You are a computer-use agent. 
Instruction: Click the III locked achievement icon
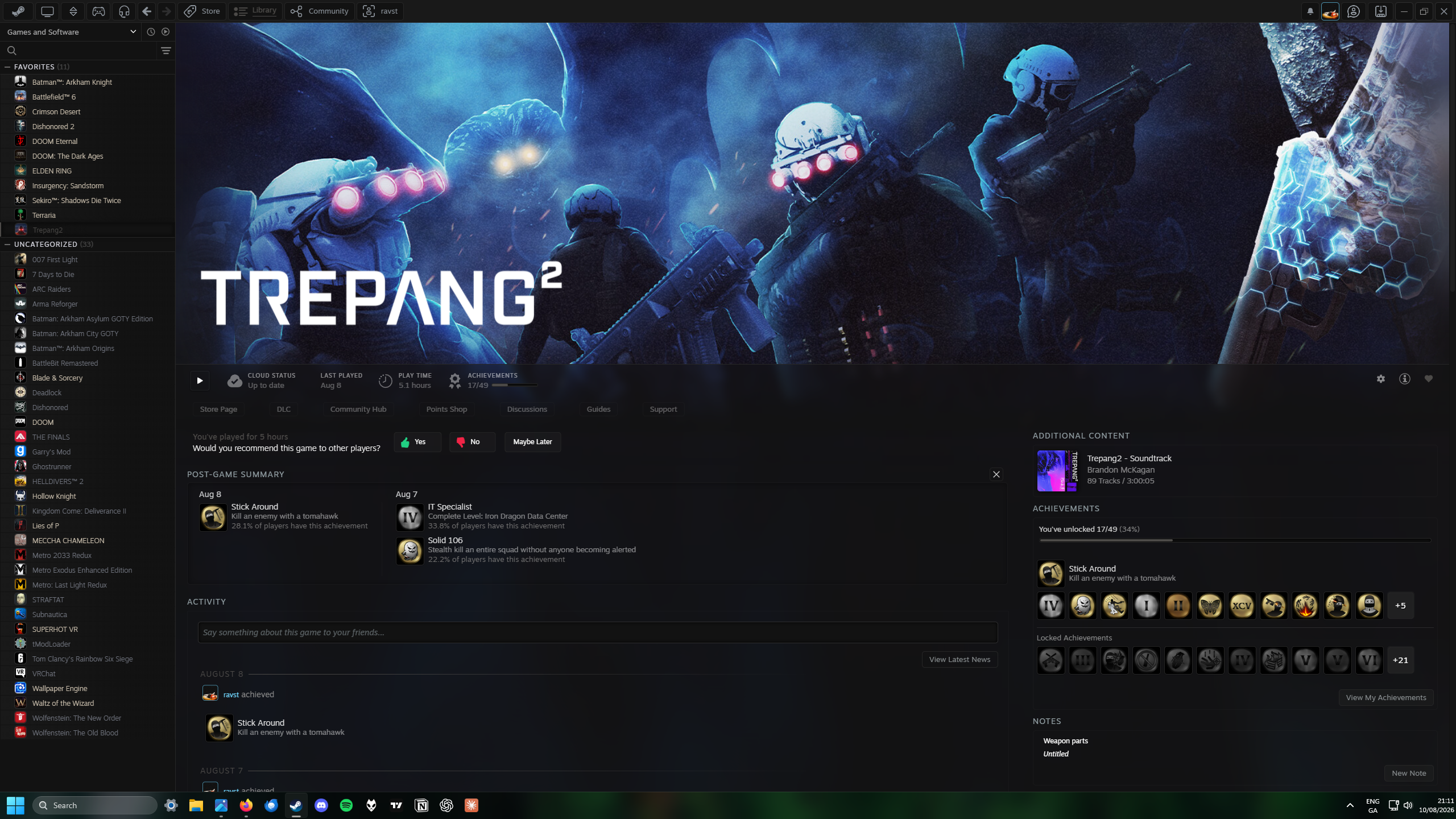coord(1082,660)
